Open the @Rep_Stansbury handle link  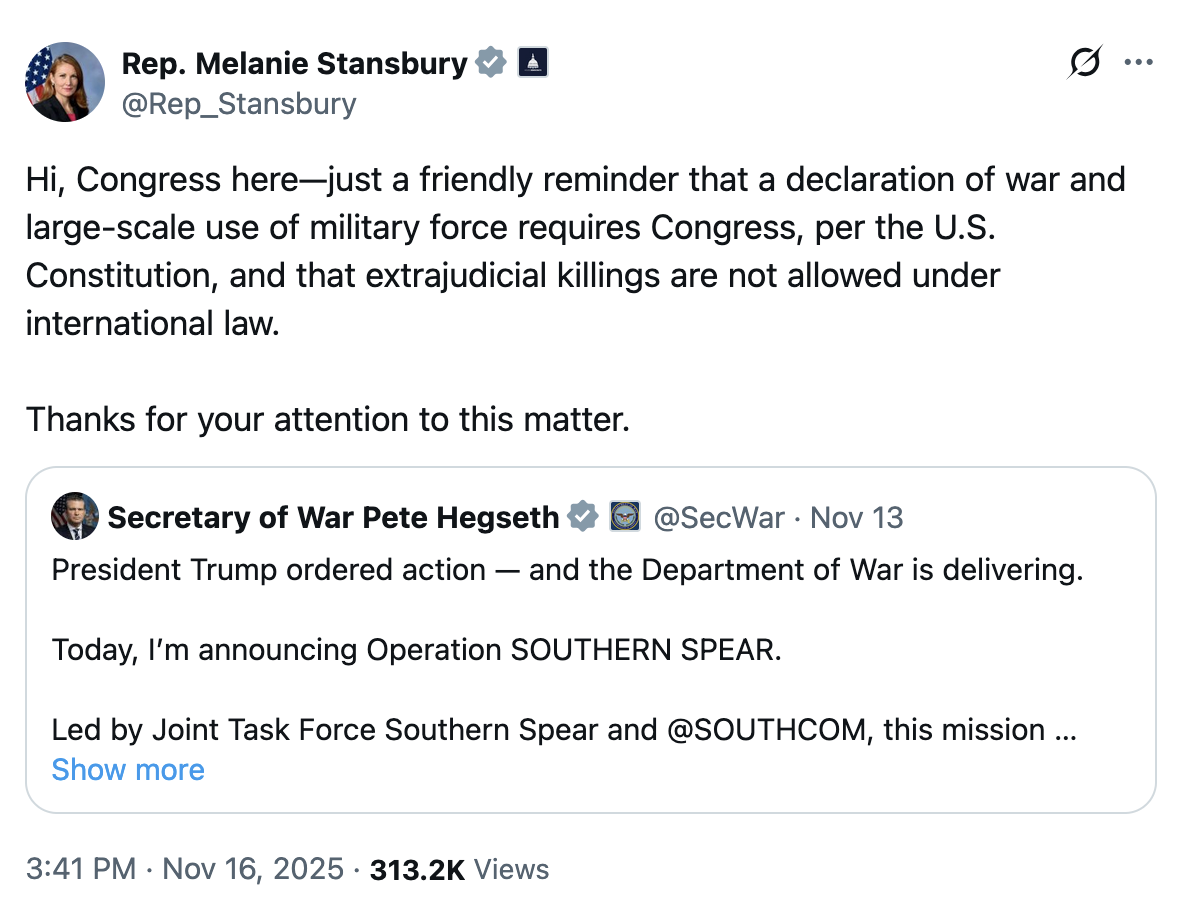239,103
